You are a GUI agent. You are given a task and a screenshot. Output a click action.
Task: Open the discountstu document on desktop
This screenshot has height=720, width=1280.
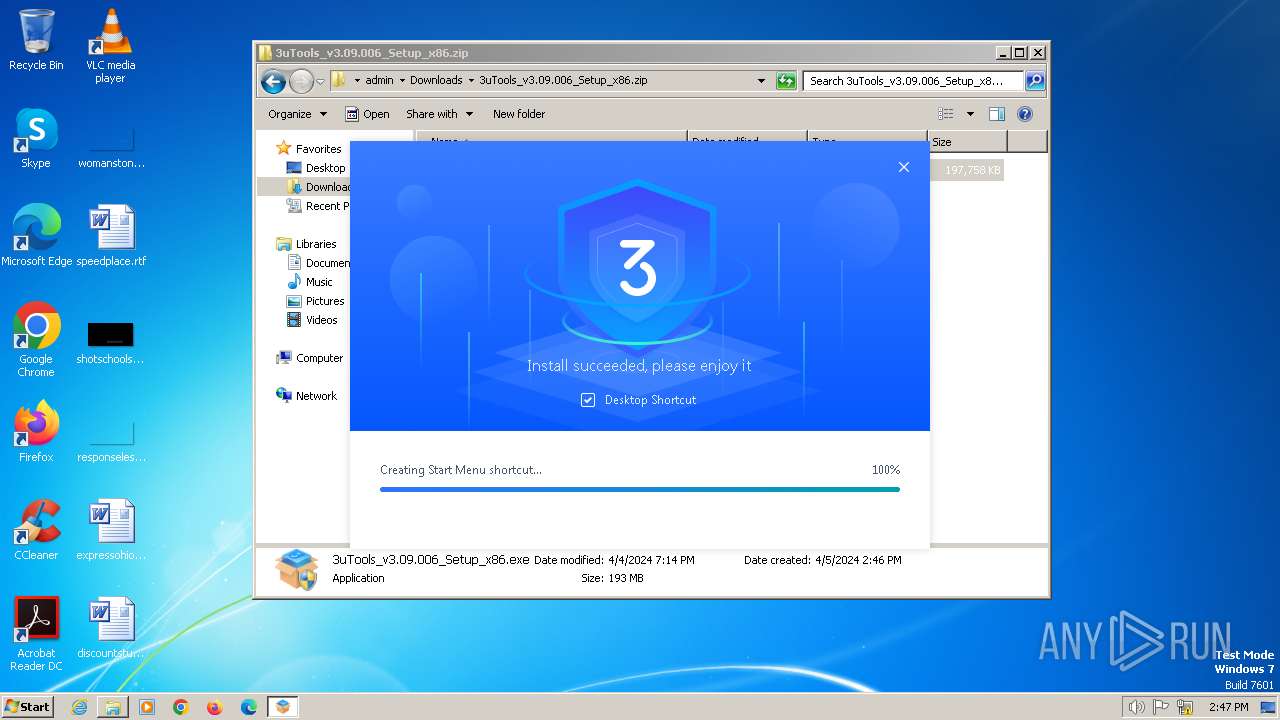pyautogui.click(x=111, y=628)
